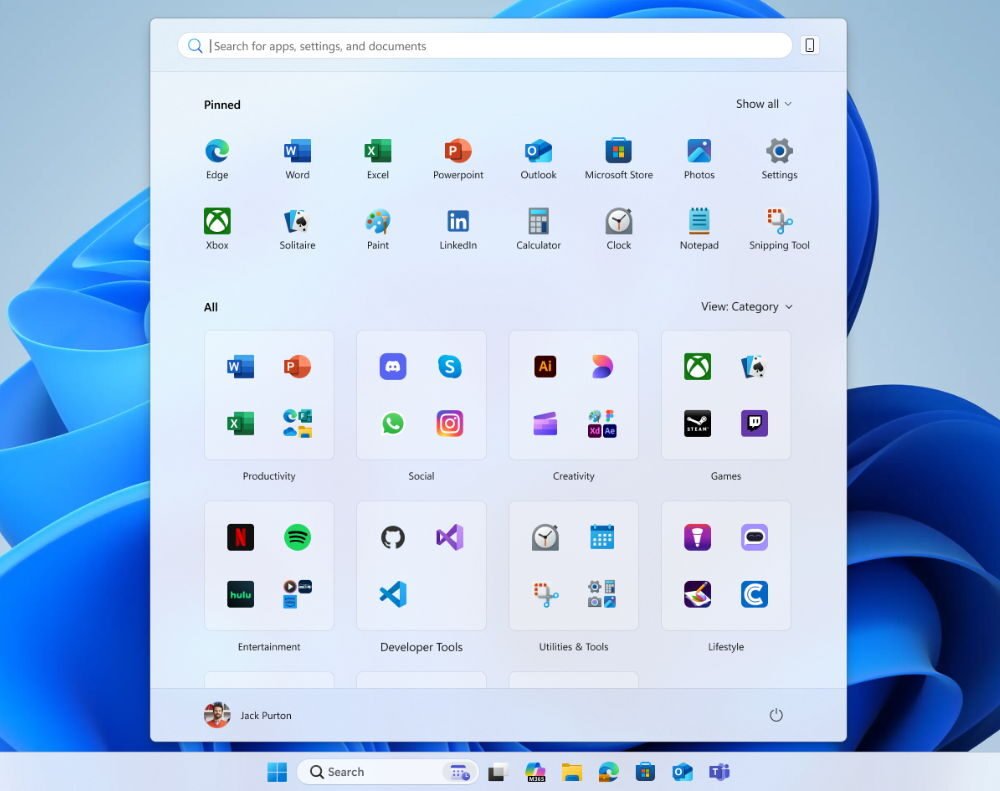Expand more apps in Utilities & Tools group

(x=602, y=594)
